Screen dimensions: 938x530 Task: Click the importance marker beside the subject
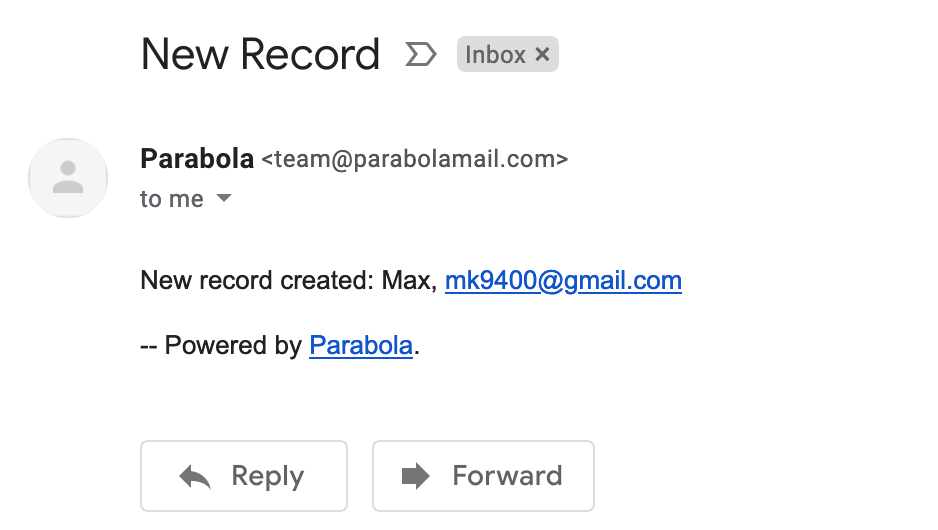420,55
